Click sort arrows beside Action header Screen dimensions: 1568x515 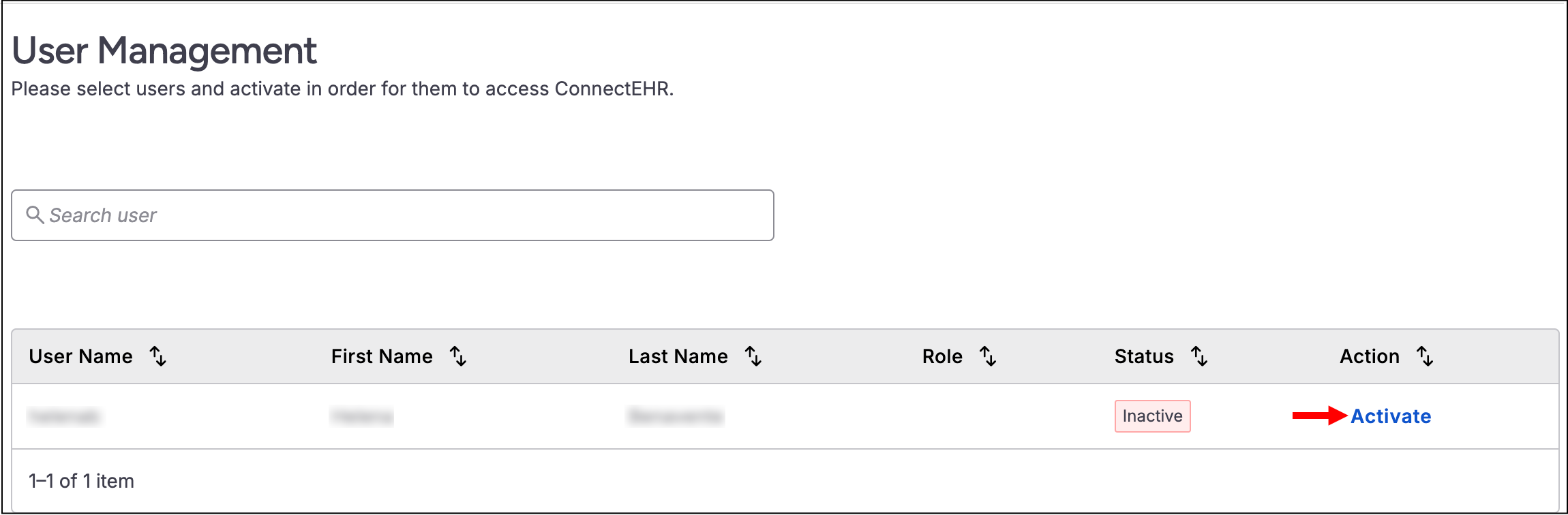pos(1425,356)
